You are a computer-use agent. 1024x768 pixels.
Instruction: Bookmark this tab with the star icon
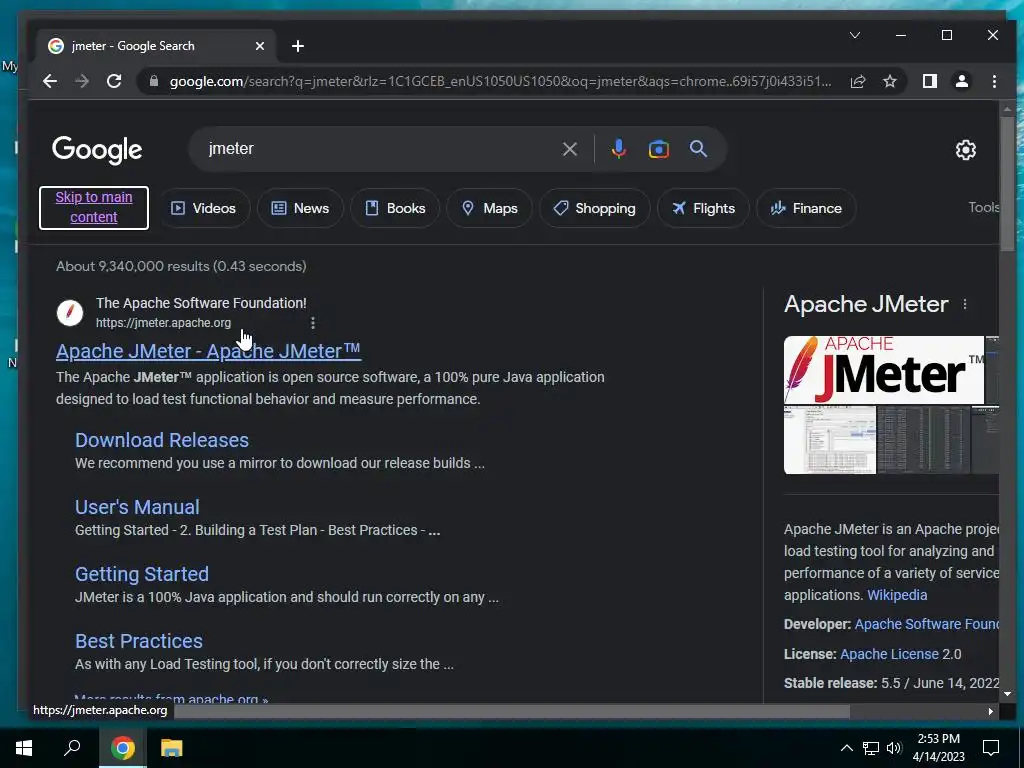pos(889,81)
